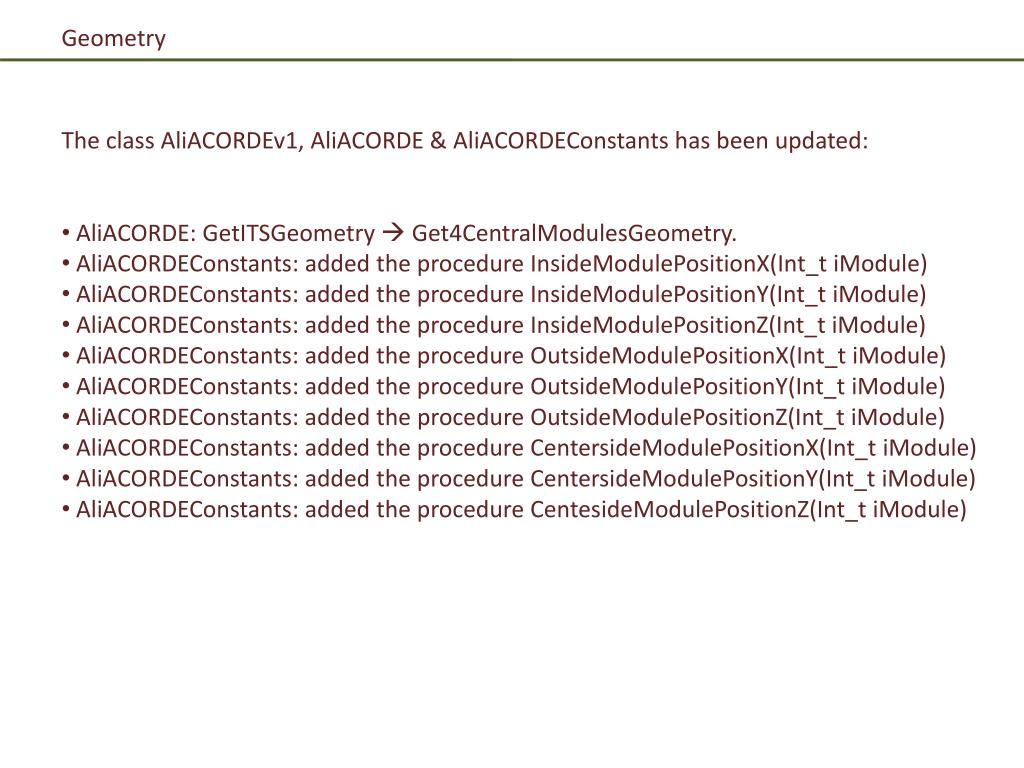Select the intro sentence about updated classes

(x=465, y=140)
